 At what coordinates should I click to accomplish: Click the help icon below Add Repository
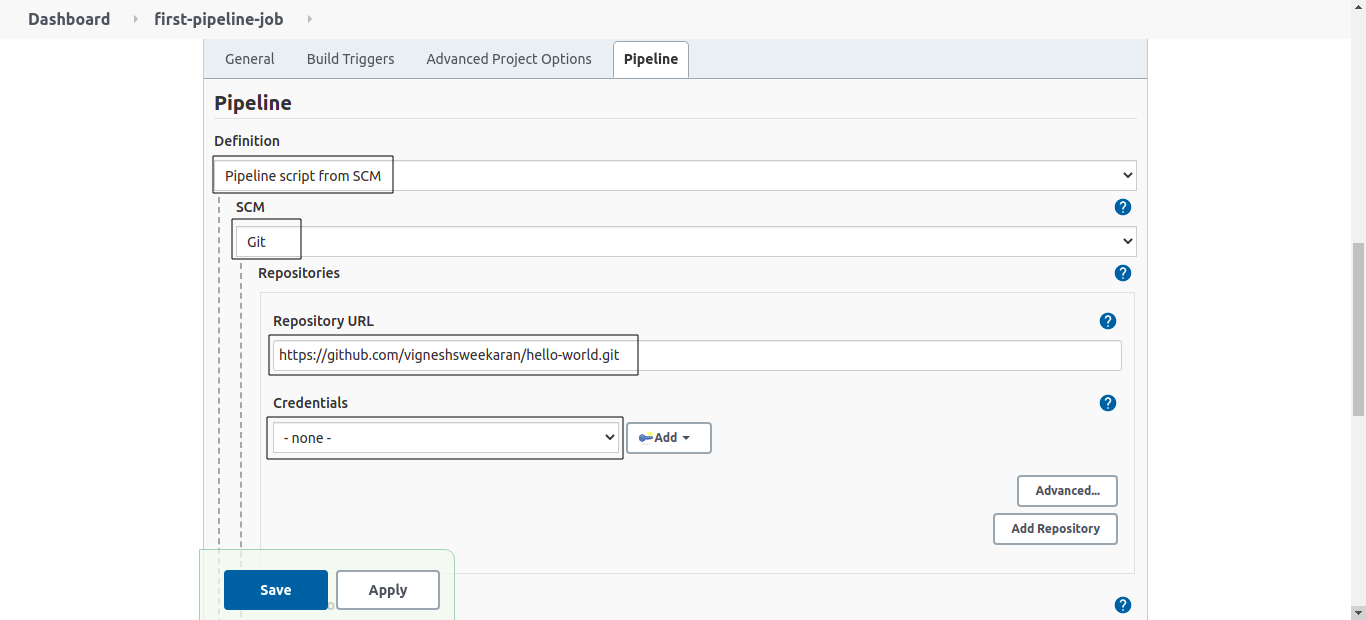[1122, 605]
